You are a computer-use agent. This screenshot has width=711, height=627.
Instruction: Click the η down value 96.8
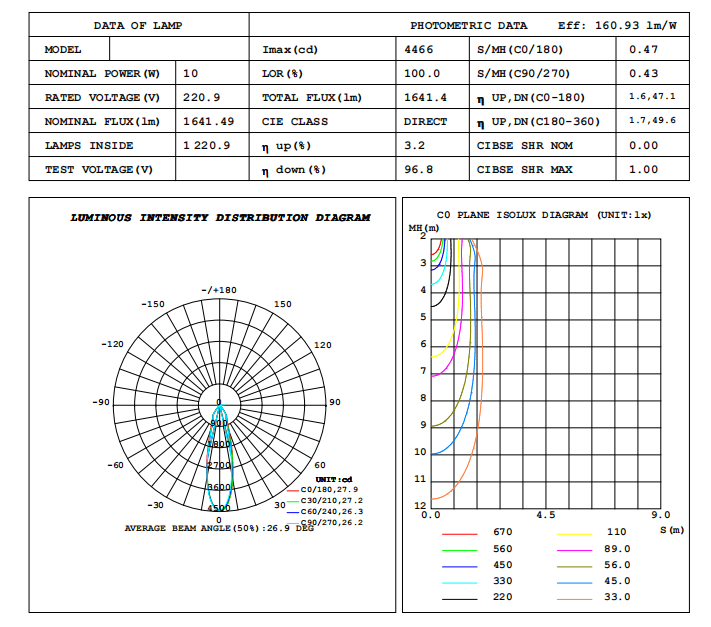coord(419,170)
